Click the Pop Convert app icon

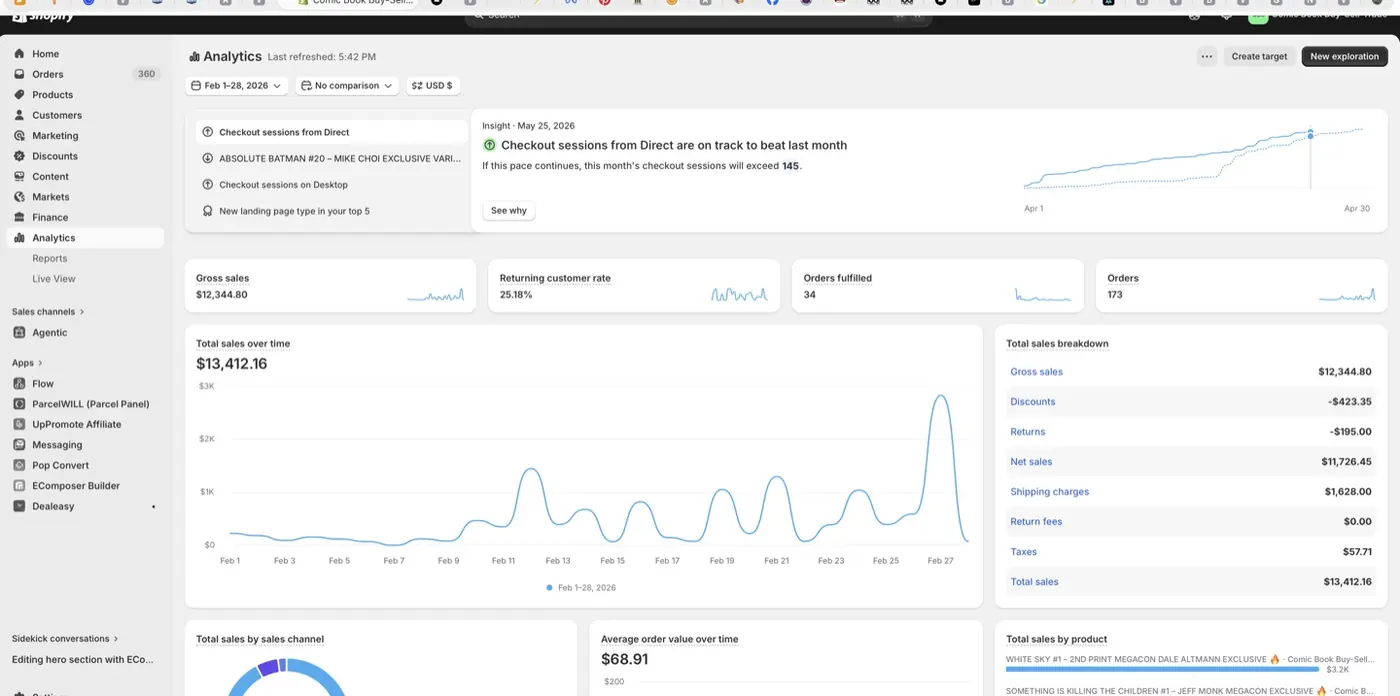coord(19,465)
